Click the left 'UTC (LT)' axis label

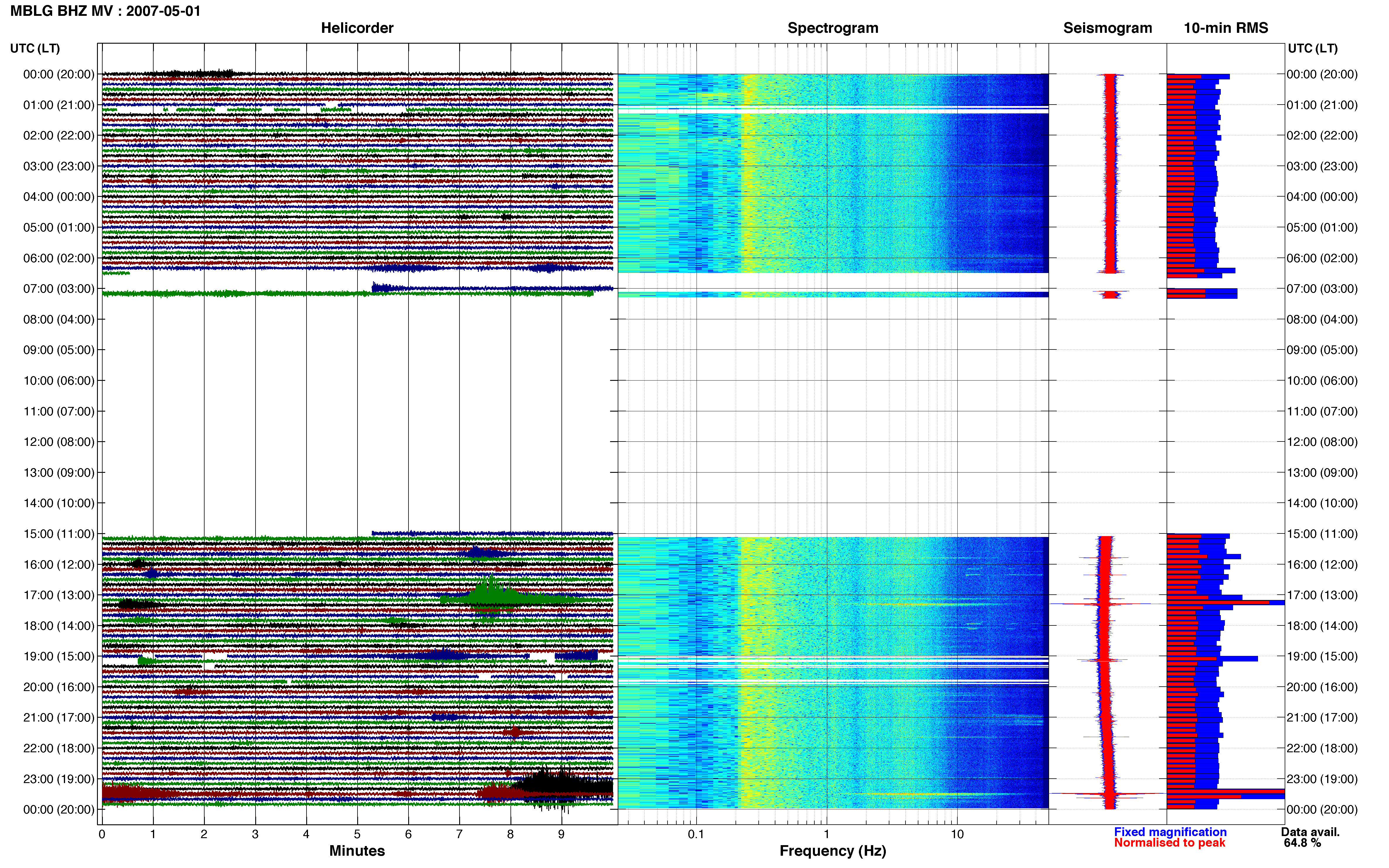click(35, 48)
